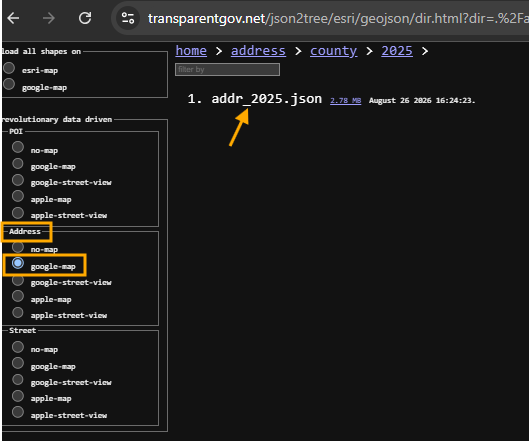Open the address breadcrumb link
Image resolution: width=529 pixels, height=441 pixels.
(258, 51)
